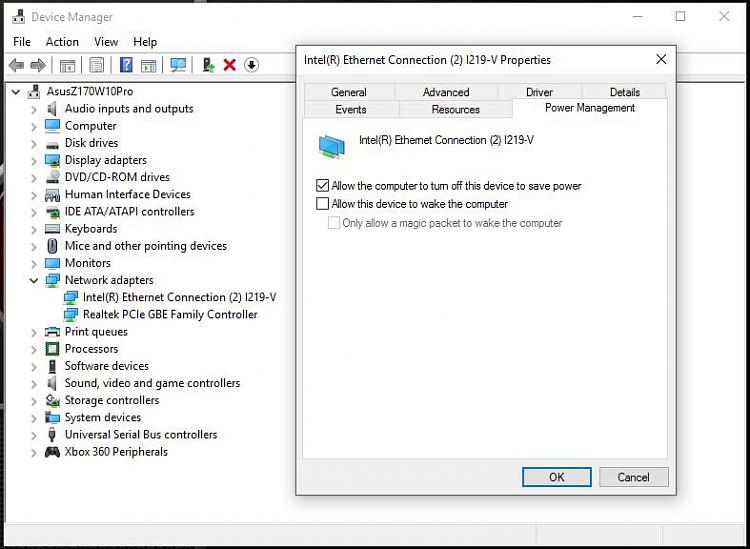
Task: Click the Storage controllers icon
Action: tap(52, 400)
